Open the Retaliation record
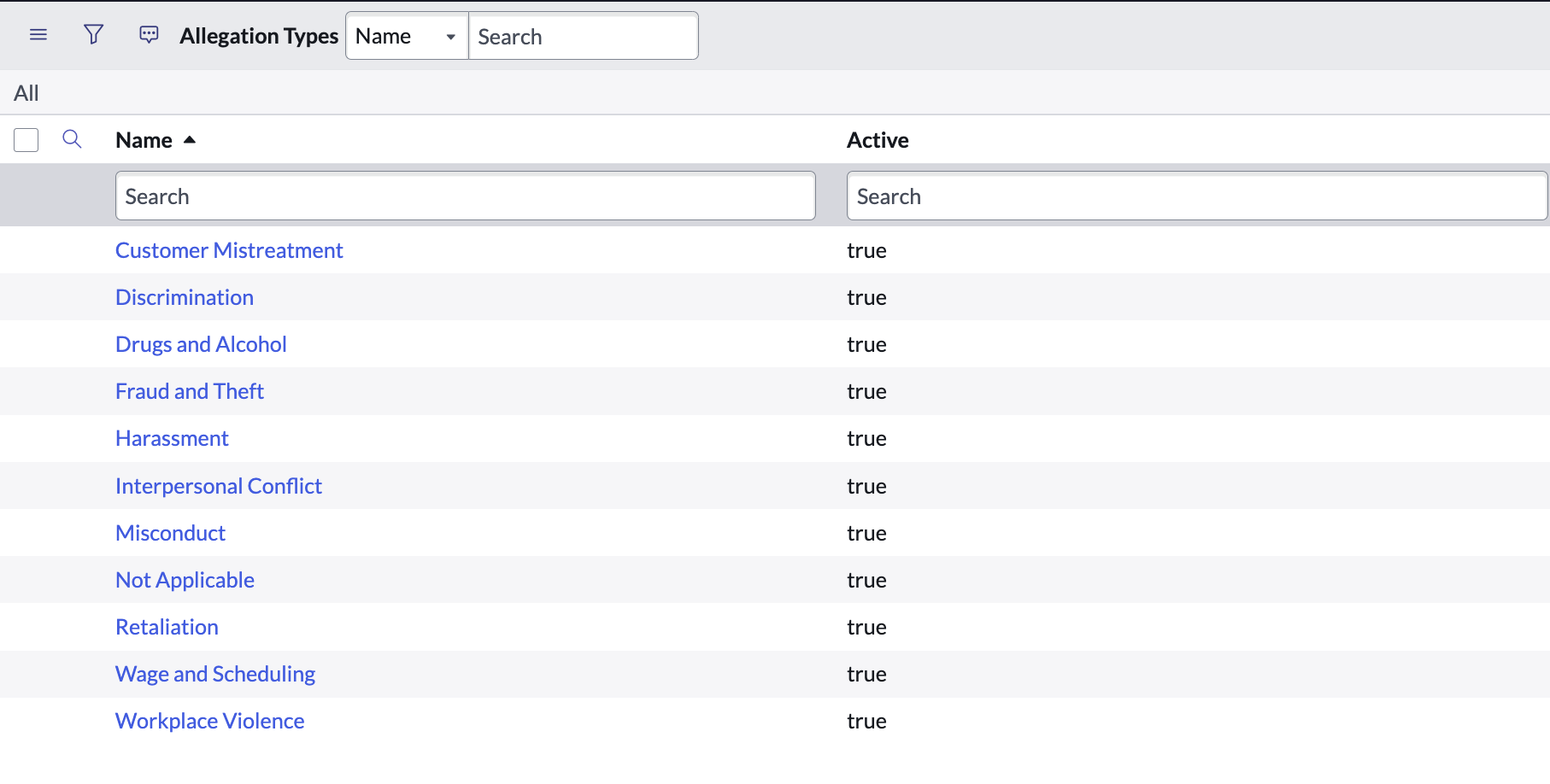Viewport: 1550px width, 784px height. (x=167, y=627)
